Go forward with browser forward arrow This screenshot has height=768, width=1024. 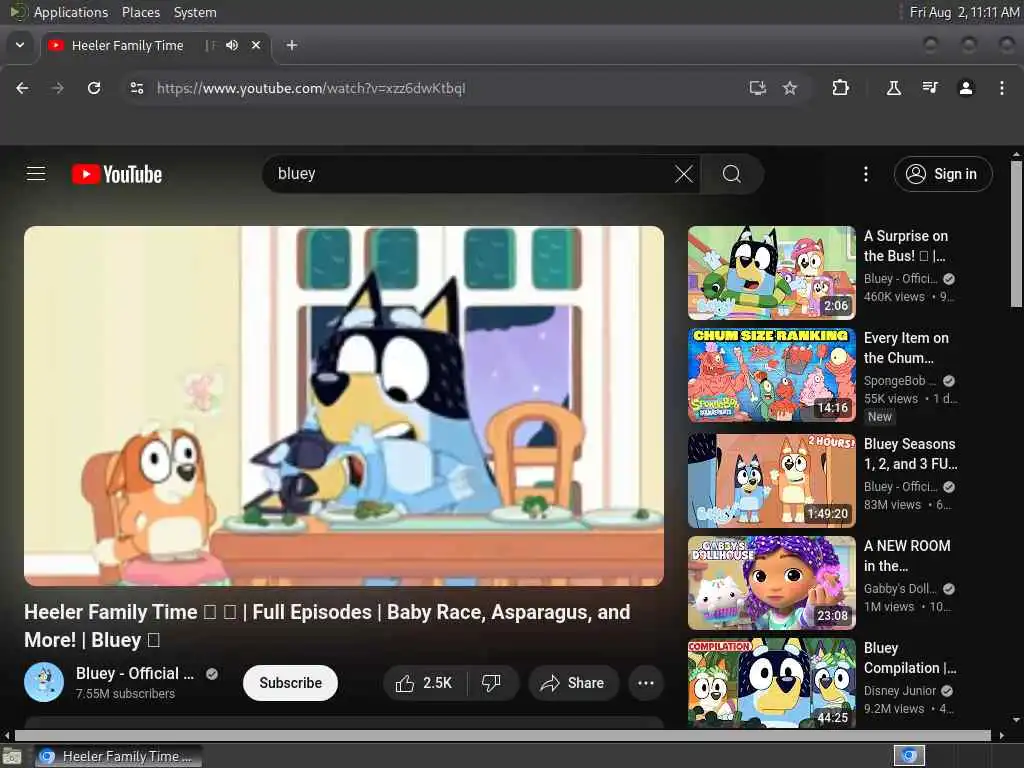[57, 88]
